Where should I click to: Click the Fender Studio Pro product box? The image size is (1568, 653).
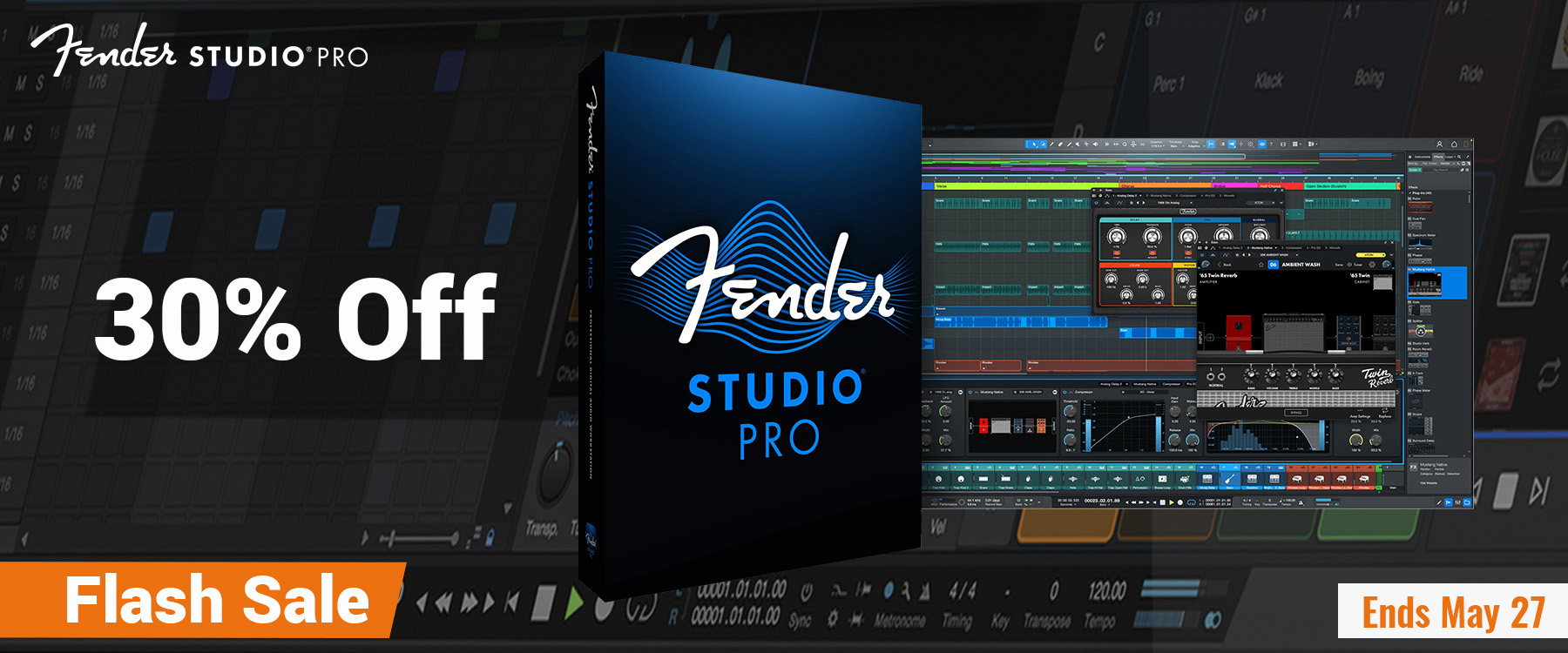coord(751,326)
